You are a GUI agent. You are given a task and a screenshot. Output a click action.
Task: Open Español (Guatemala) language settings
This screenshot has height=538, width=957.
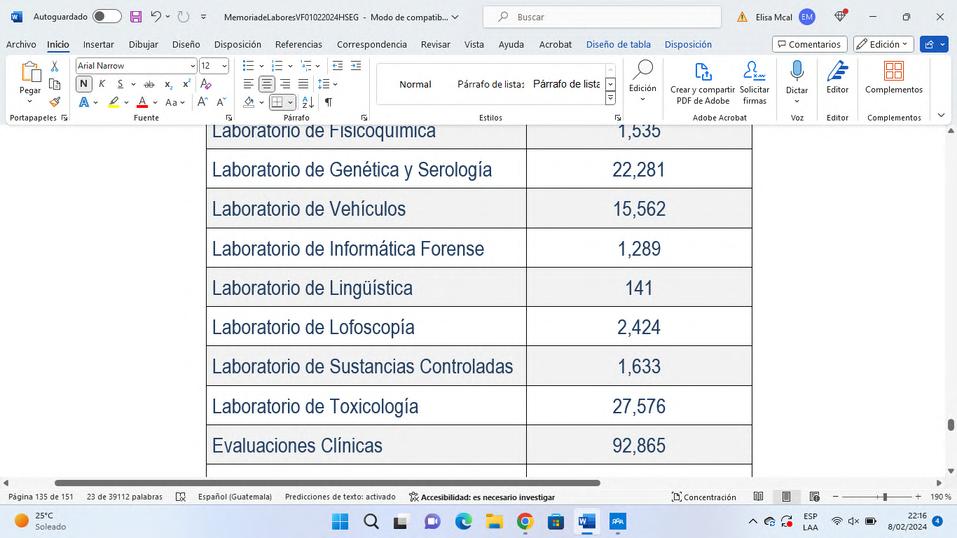(x=235, y=497)
